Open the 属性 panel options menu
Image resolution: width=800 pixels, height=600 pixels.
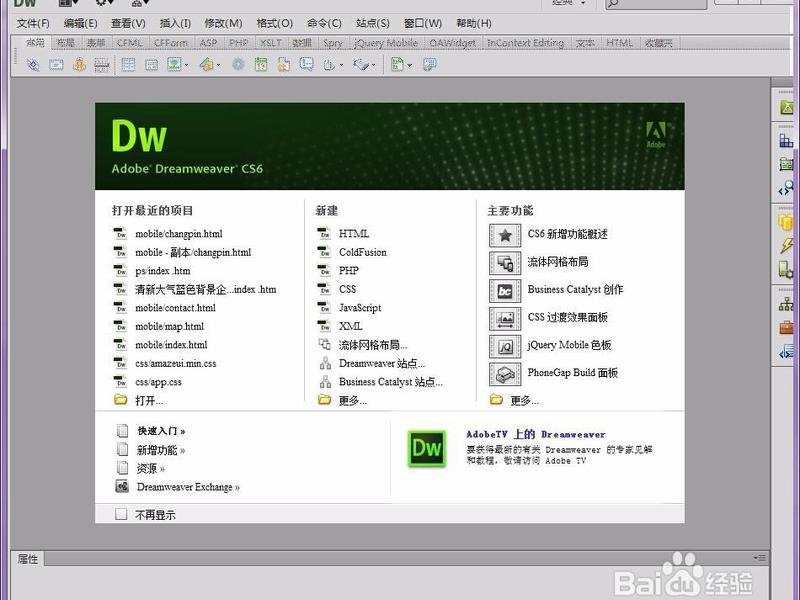760,558
